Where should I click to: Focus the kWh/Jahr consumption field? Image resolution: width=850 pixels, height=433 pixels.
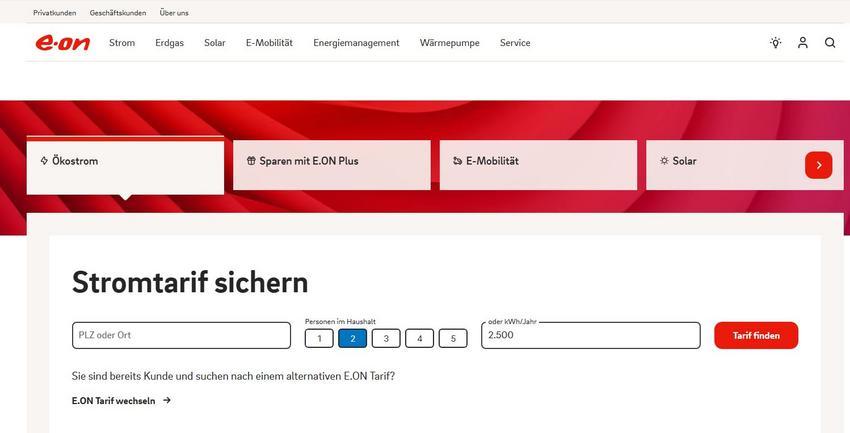click(591, 335)
